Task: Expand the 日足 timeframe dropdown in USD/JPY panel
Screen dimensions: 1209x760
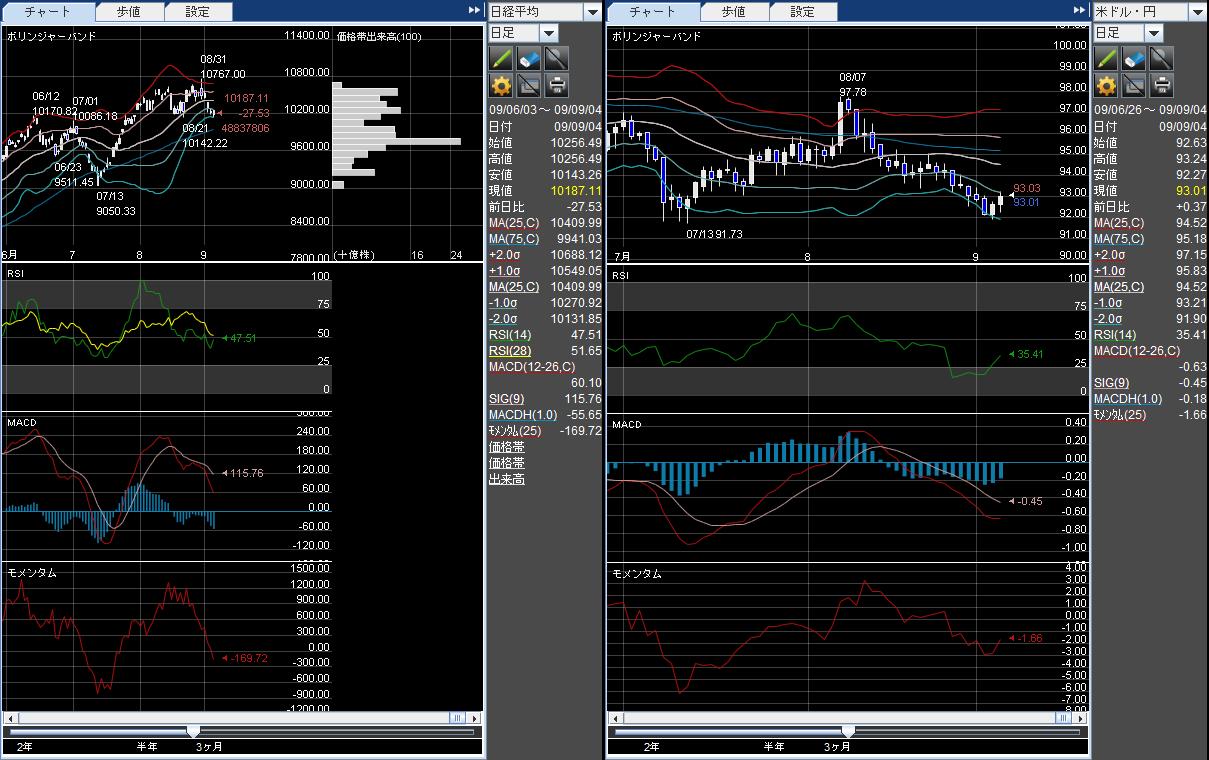Action: pyautogui.click(x=1155, y=33)
